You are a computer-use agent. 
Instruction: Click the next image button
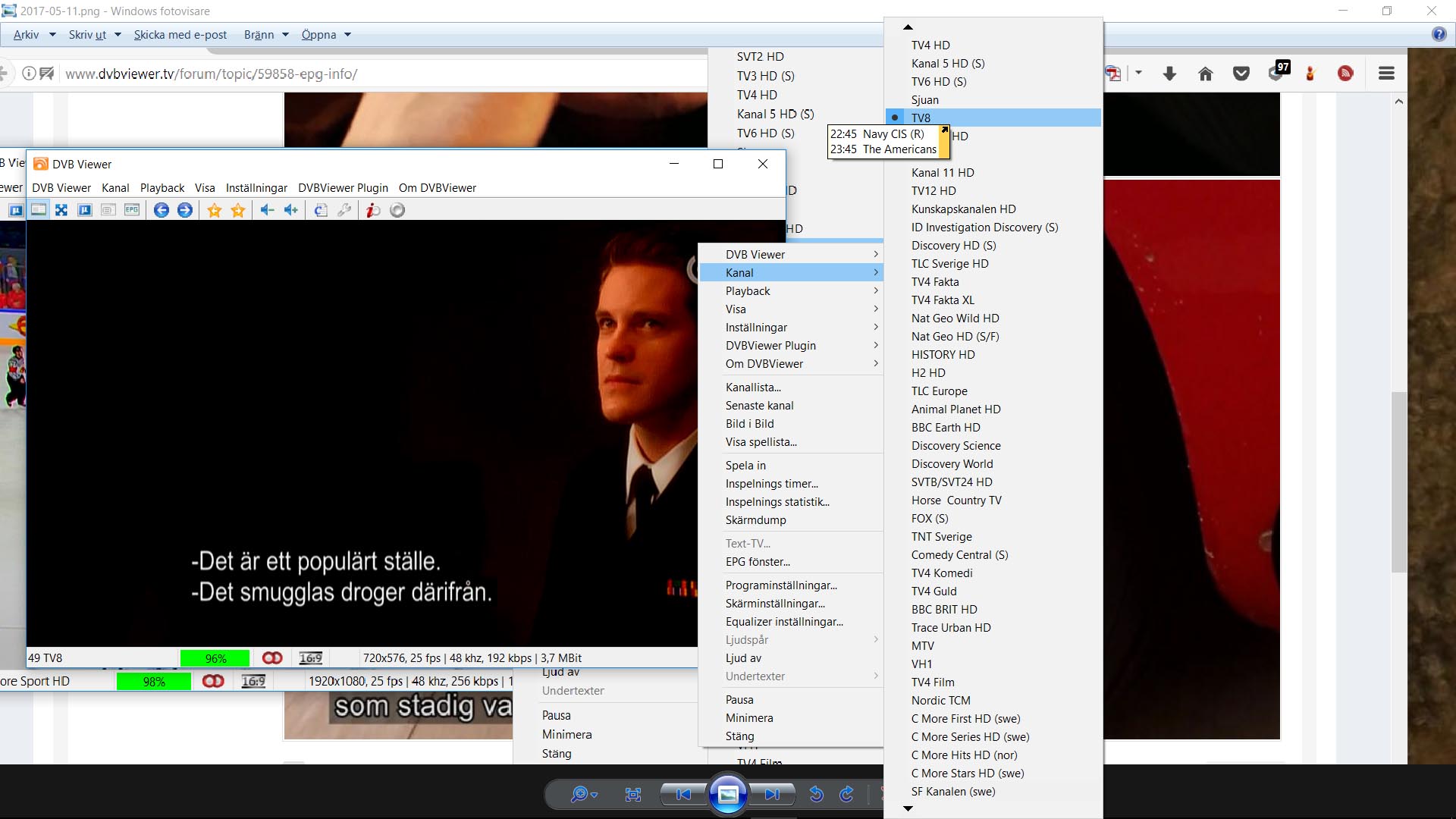pos(772,794)
